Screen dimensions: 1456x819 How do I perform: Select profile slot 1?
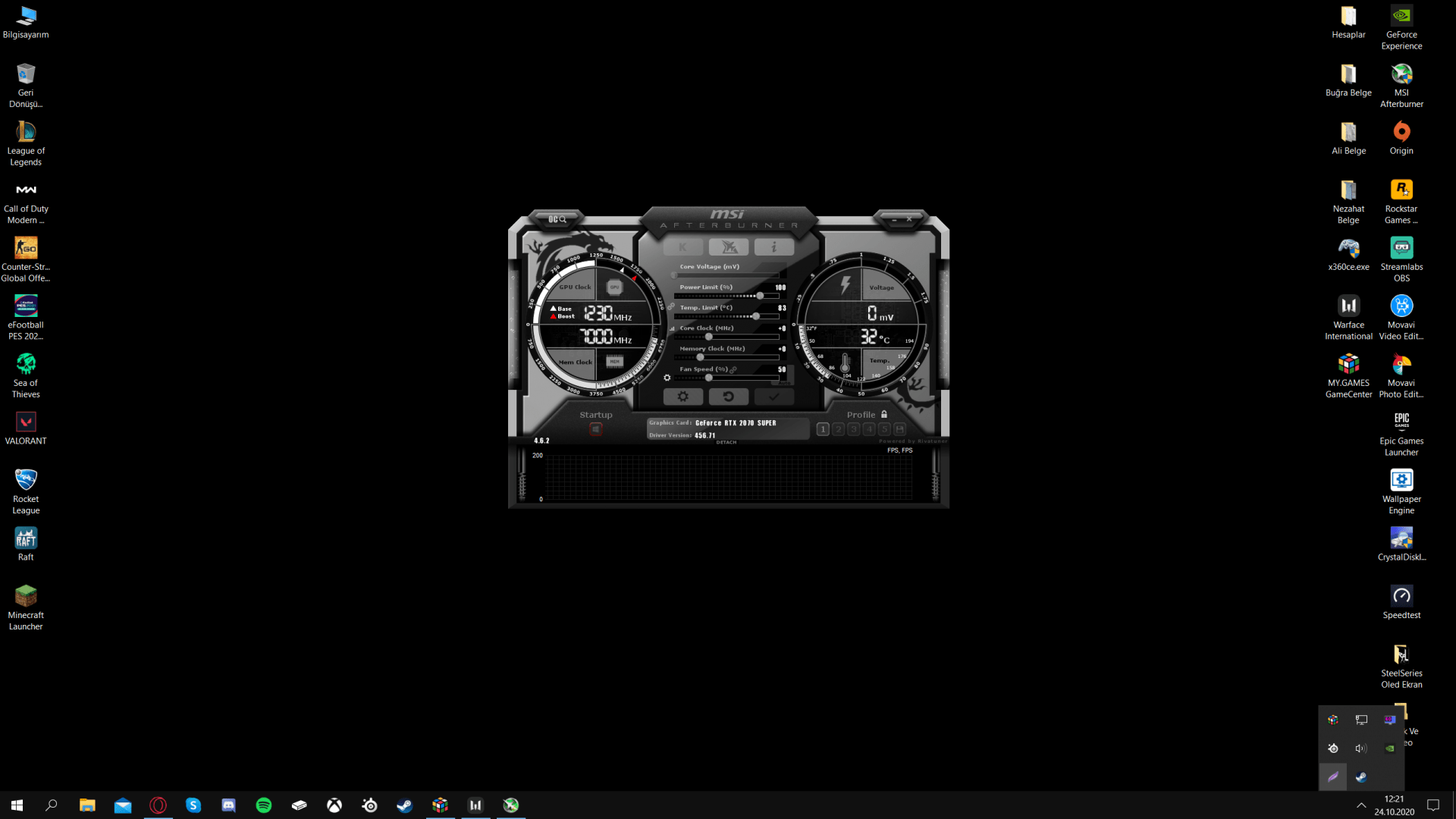pos(823,429)
